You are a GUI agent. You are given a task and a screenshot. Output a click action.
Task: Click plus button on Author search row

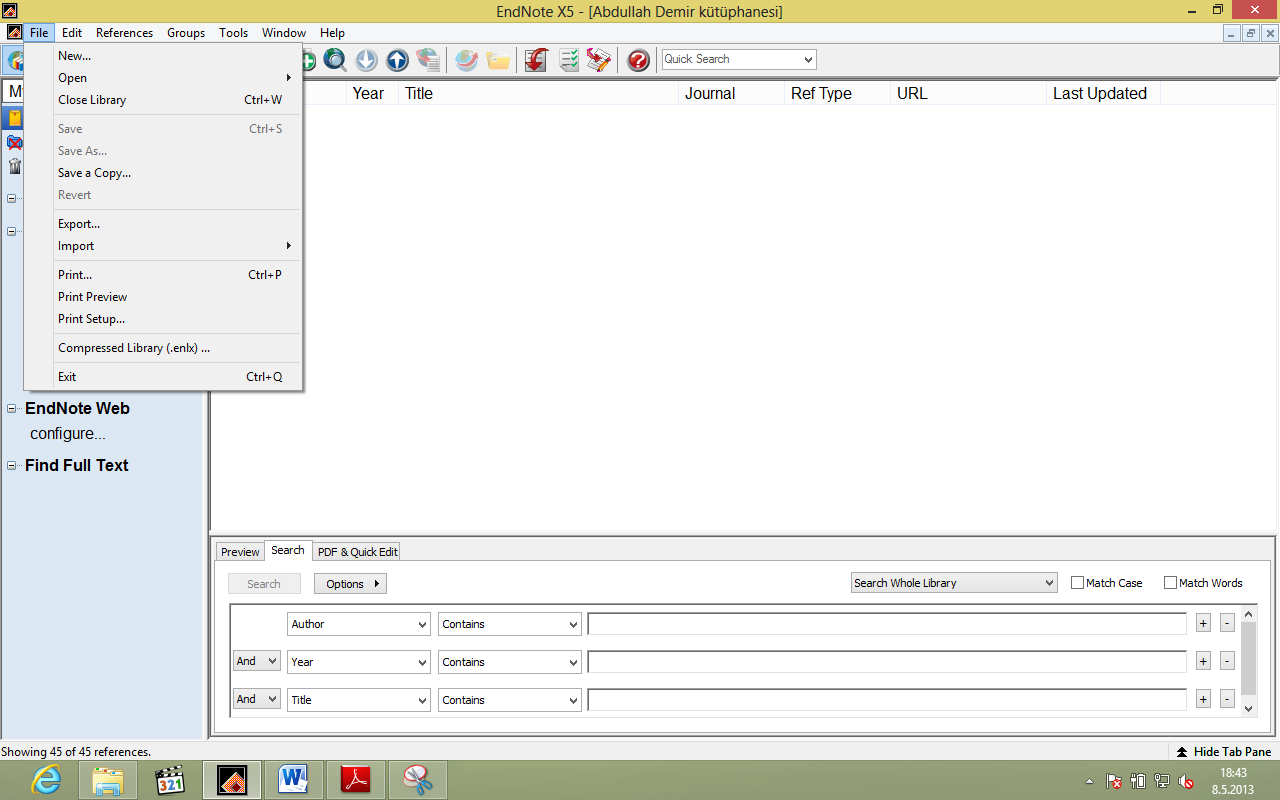tap(1203, 624)
